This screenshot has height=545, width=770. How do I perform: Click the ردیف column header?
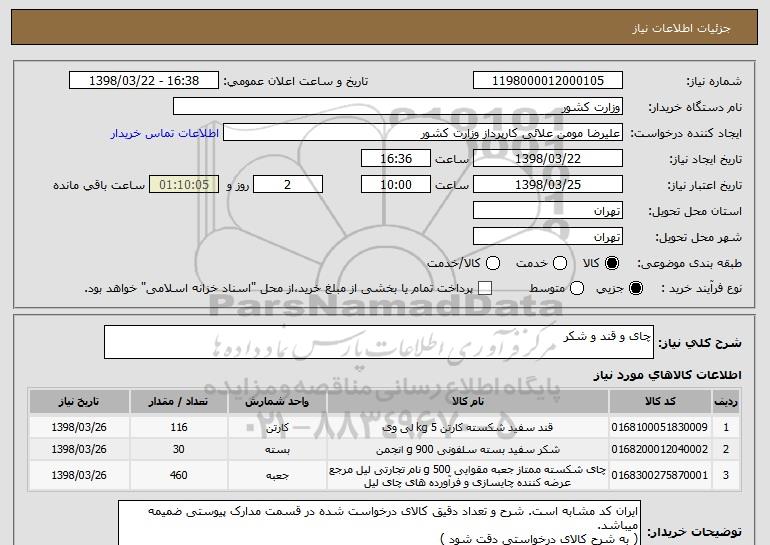tap(726, 402)
